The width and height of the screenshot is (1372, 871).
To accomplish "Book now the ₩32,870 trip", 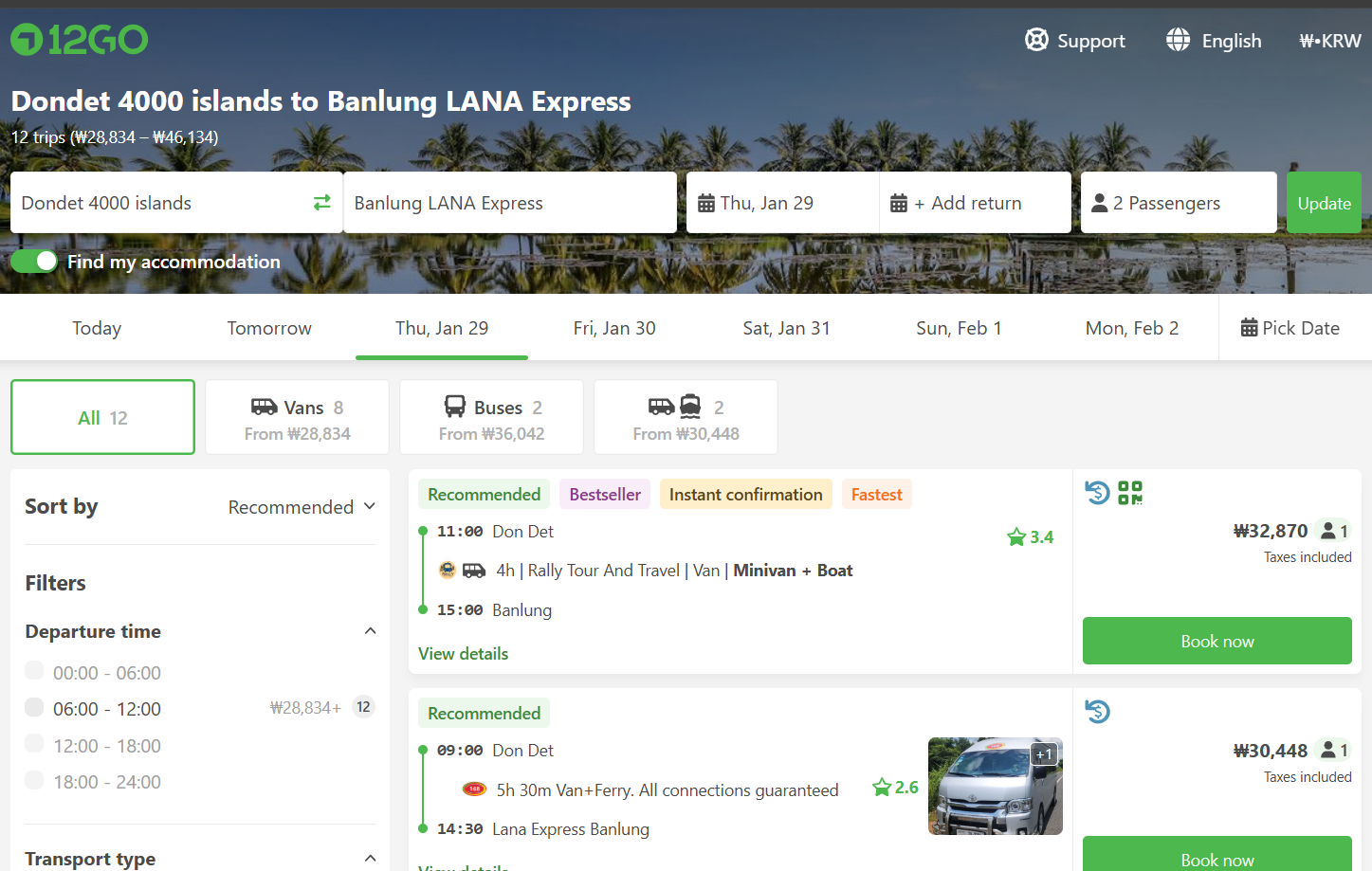I will pos(1217,641).
